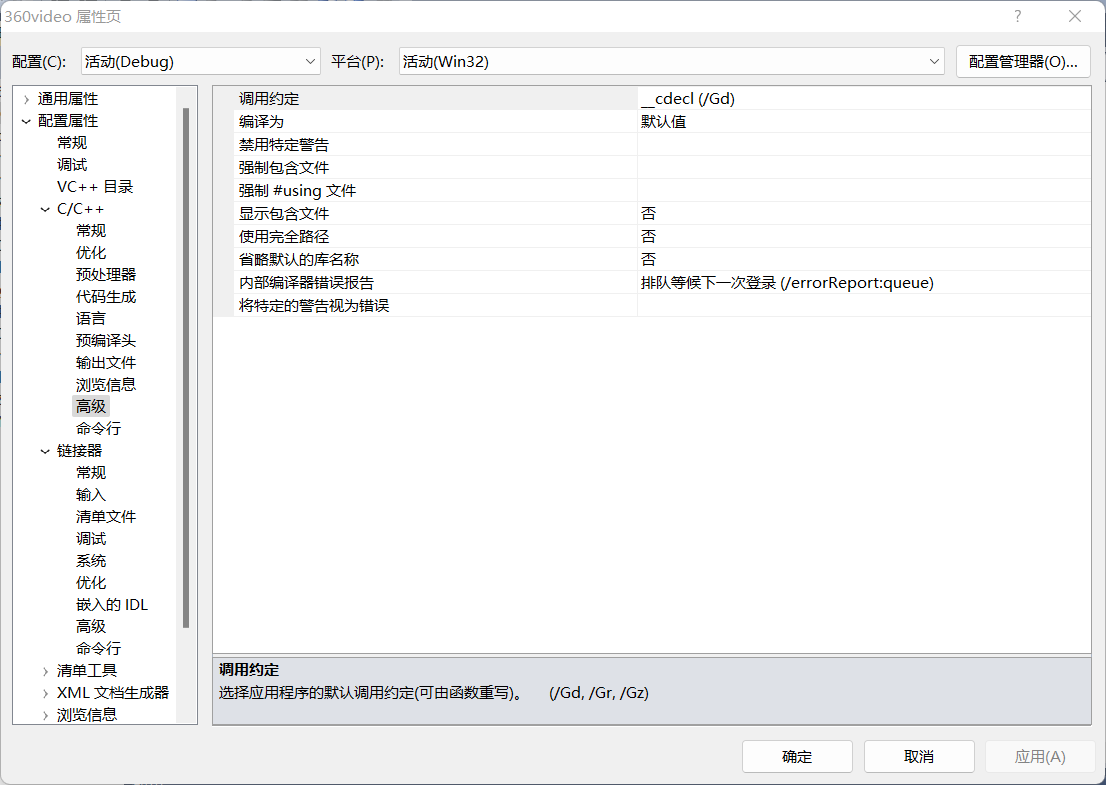Click the 配置管理器(O) button

click(1023, 61)
